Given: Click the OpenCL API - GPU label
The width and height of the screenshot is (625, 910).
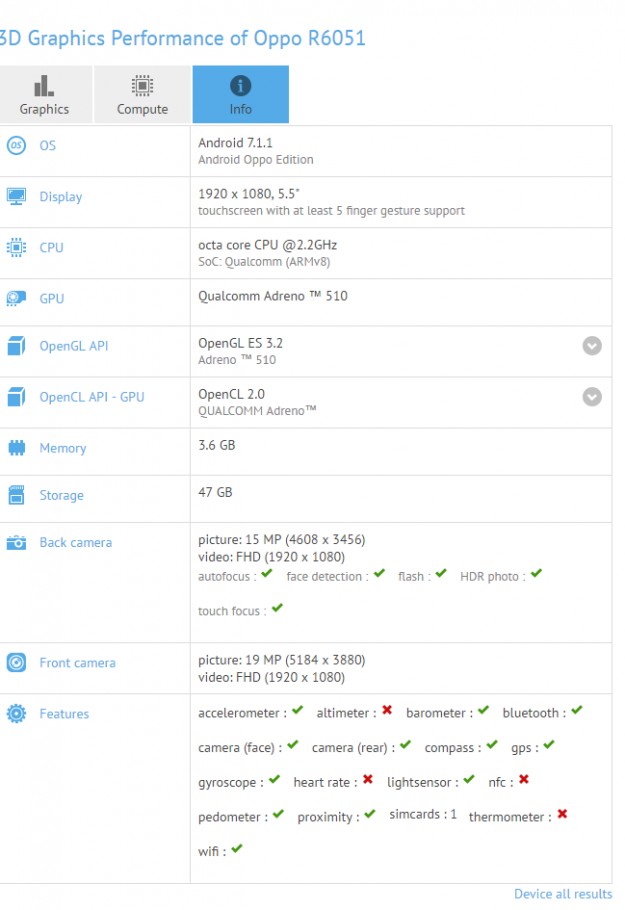Looking at the screenshot, I should [91, 397].
